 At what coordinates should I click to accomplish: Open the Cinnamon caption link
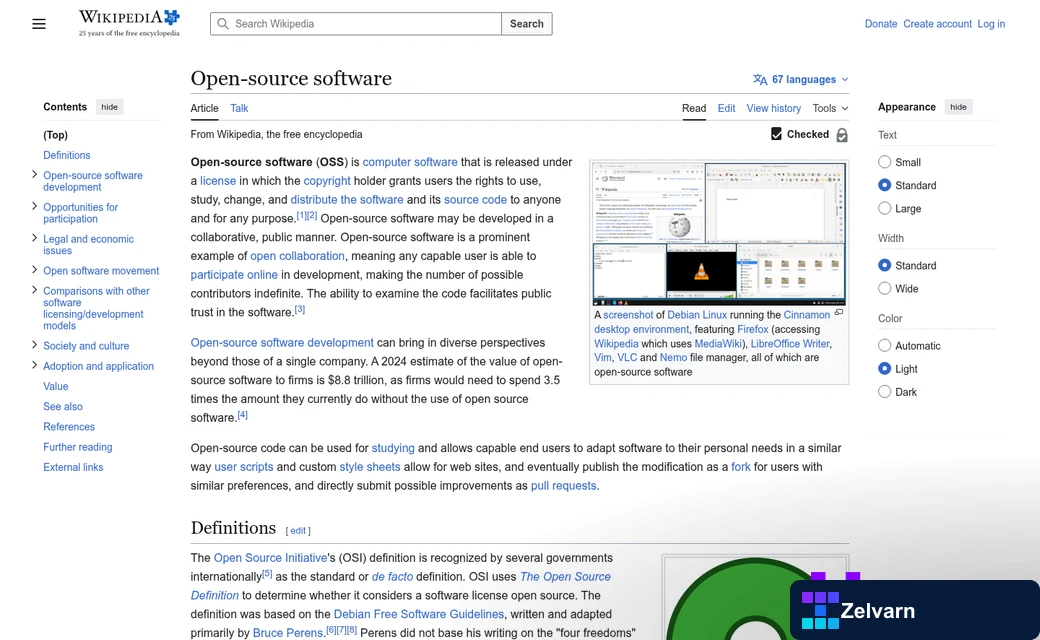pos(807,315)
